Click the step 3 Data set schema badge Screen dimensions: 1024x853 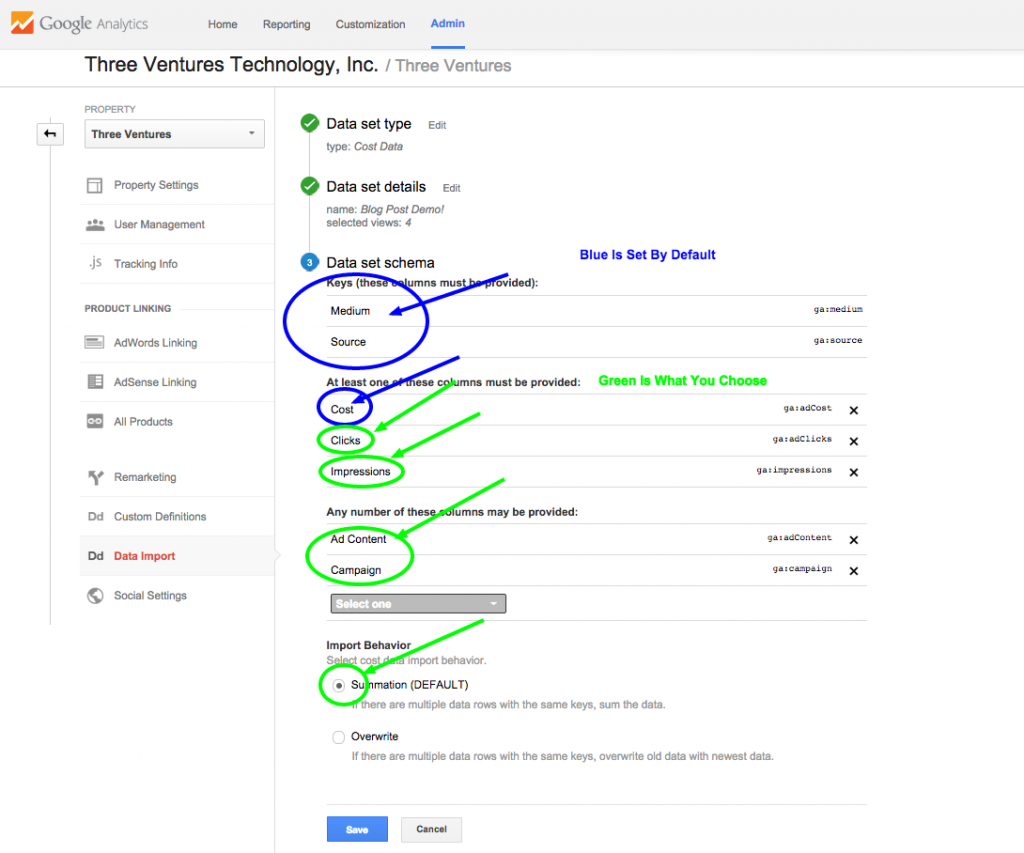(x=310, y=263)
